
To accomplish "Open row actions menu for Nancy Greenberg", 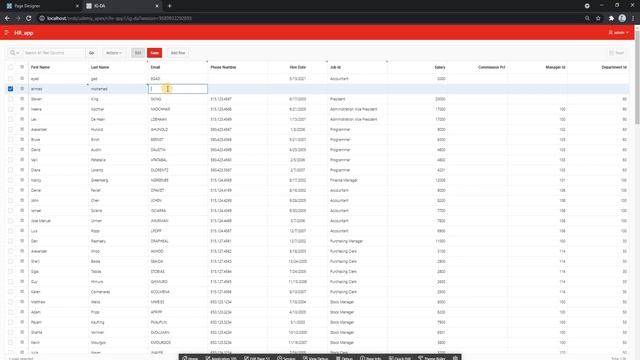I will (x=22, y=180).
